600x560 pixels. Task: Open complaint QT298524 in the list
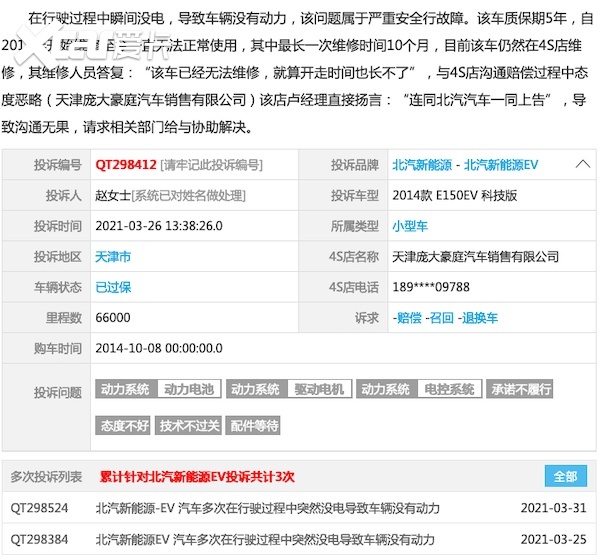tap(39, 508)
